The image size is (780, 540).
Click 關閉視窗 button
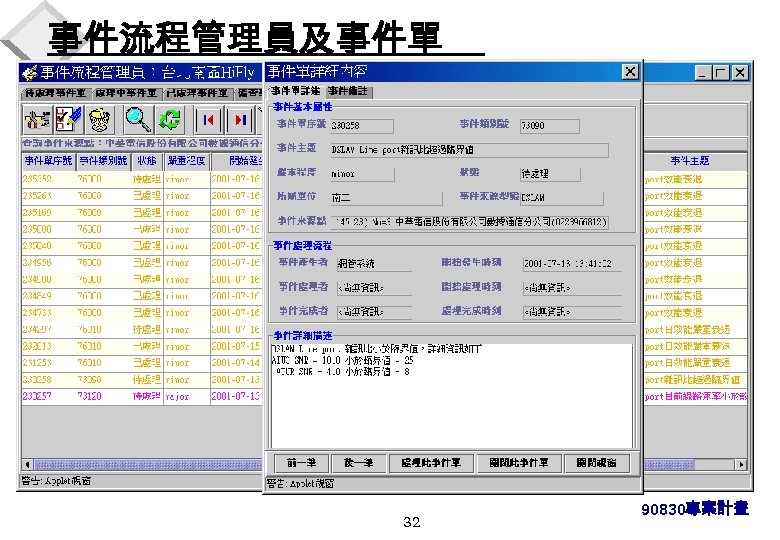point(597,463)
